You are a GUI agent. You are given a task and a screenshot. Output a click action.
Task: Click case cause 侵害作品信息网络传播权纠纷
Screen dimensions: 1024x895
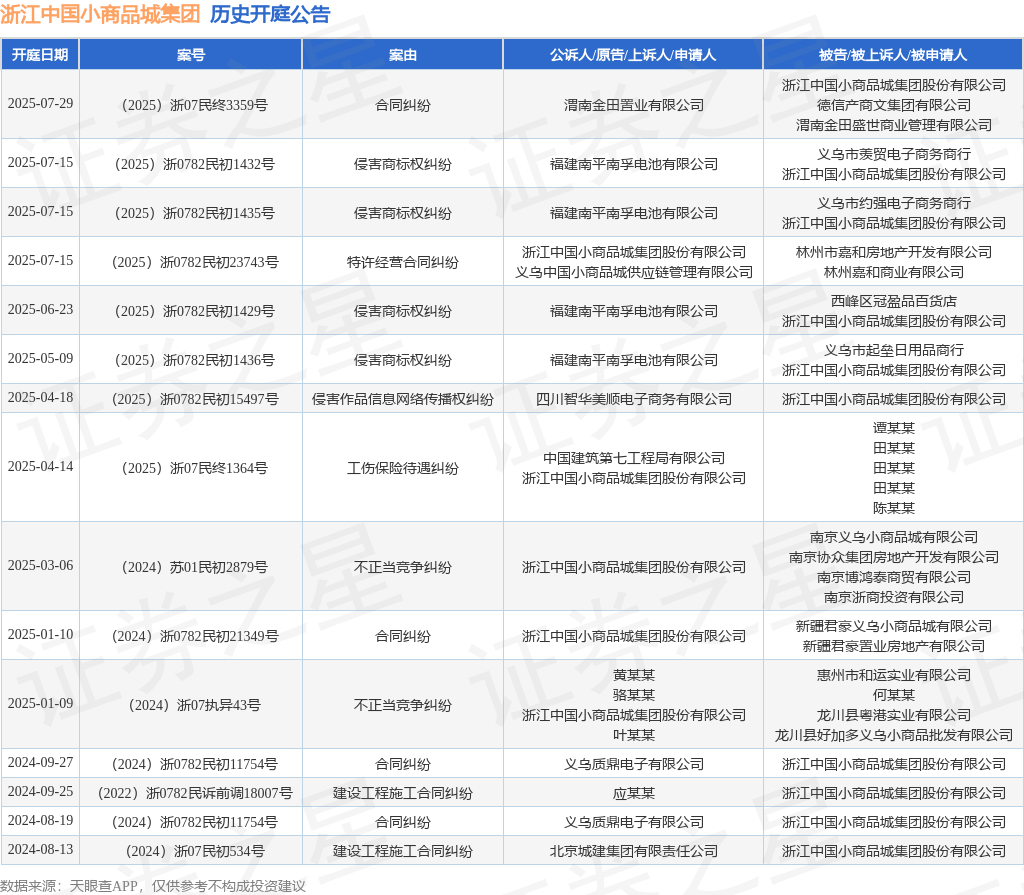click(x=402, y=399)
